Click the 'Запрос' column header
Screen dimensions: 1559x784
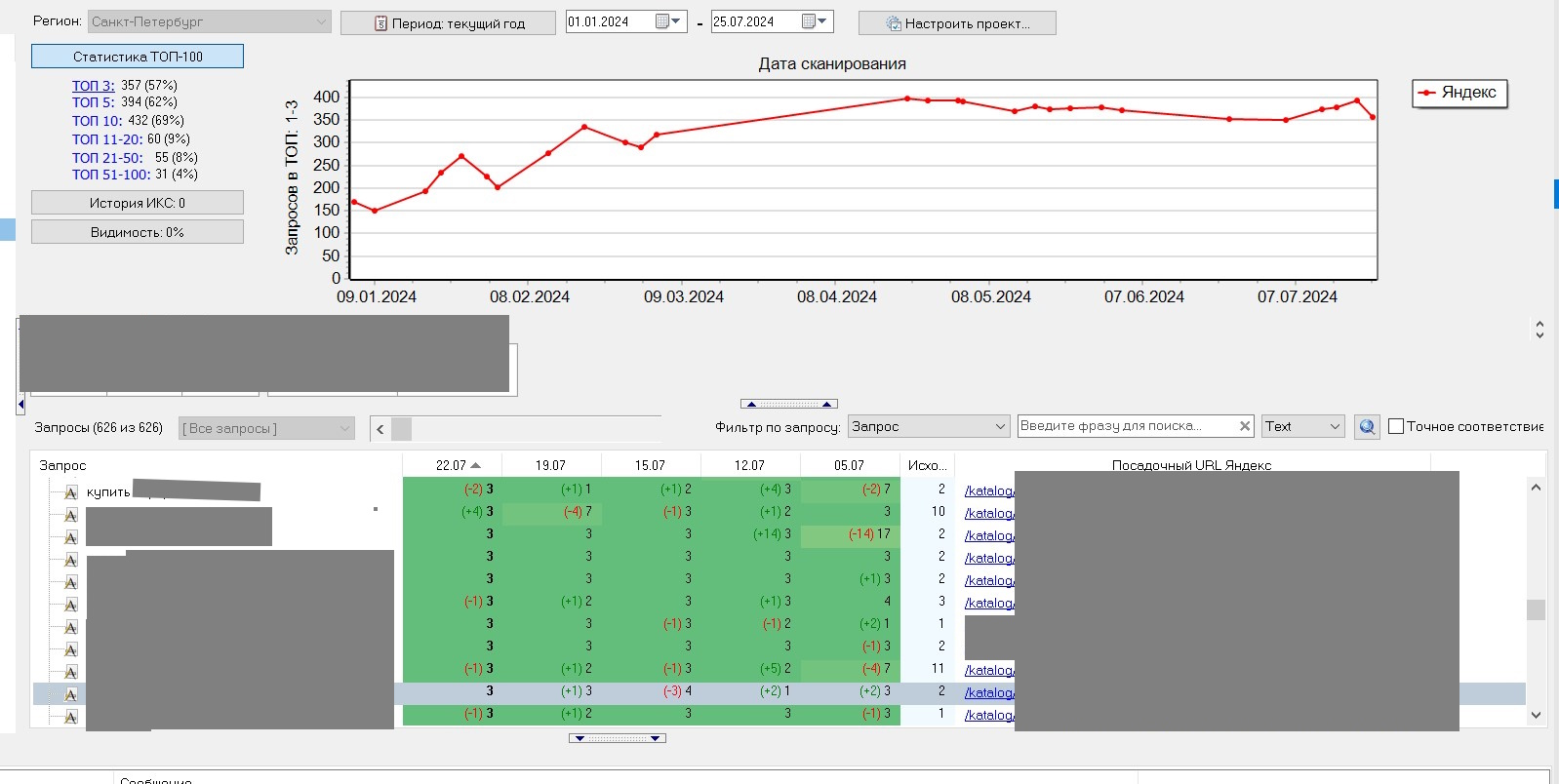point(217,465)
